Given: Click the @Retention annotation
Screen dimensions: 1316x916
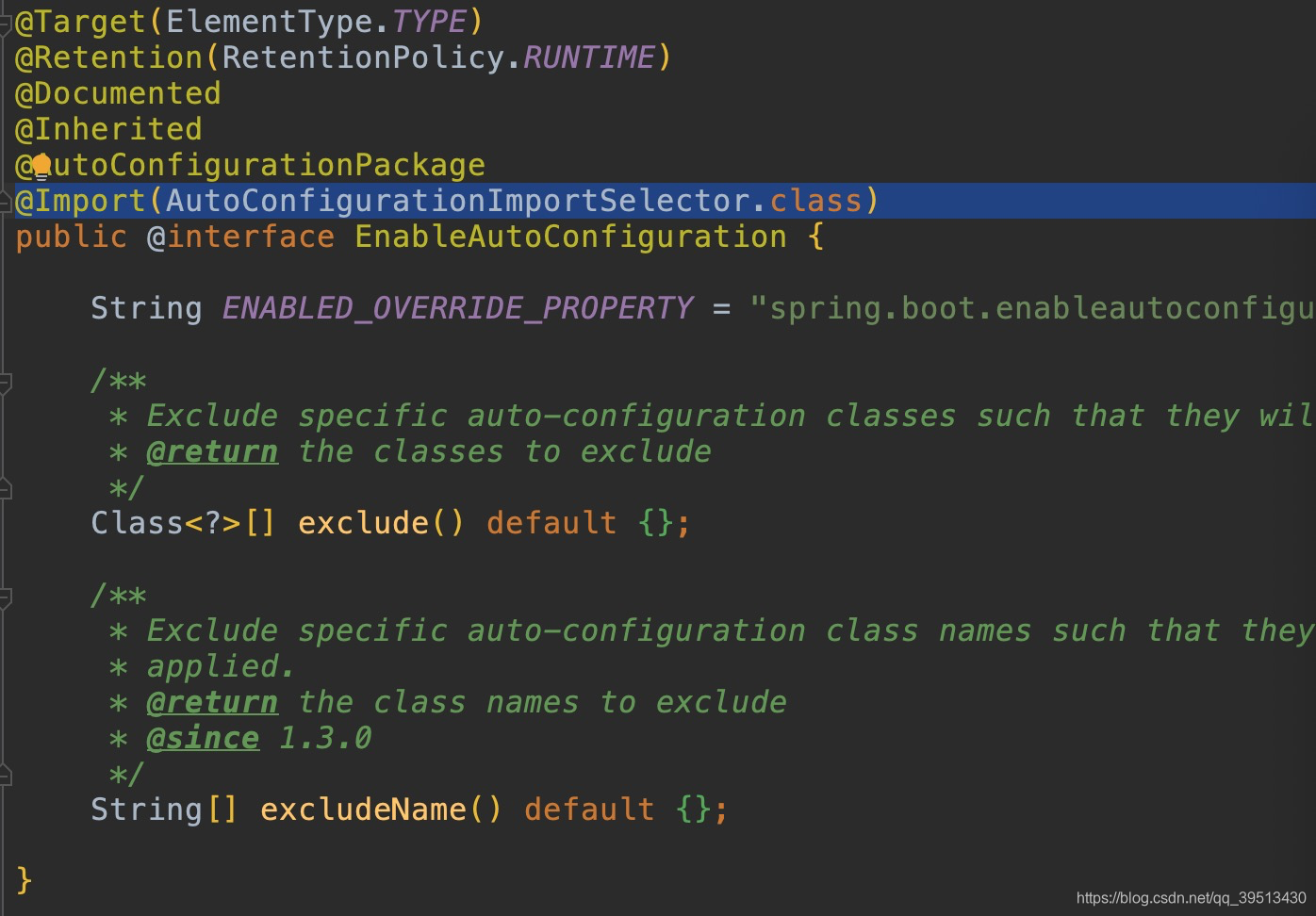Looking at the screenshot, I should click(108, 57).
